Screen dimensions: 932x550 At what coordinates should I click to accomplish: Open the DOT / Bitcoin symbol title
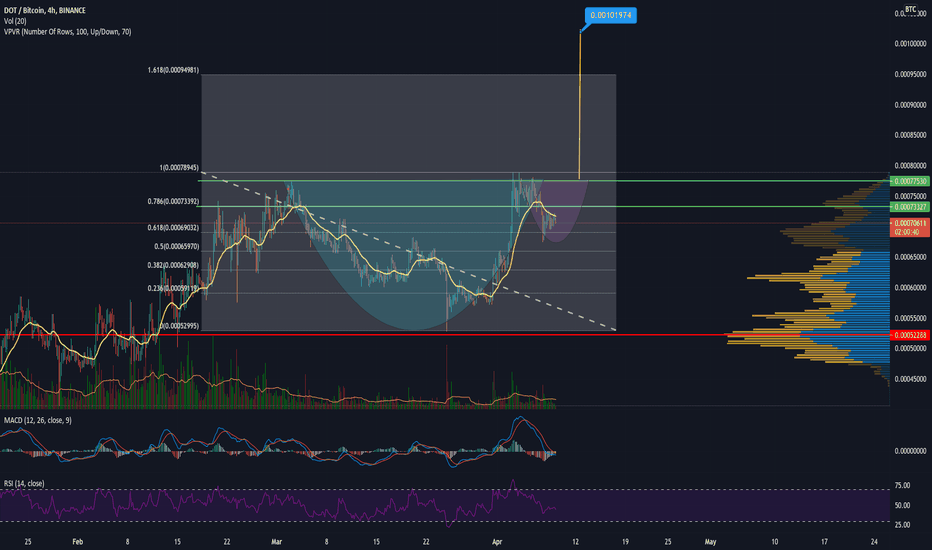click(x=45, y=10)
